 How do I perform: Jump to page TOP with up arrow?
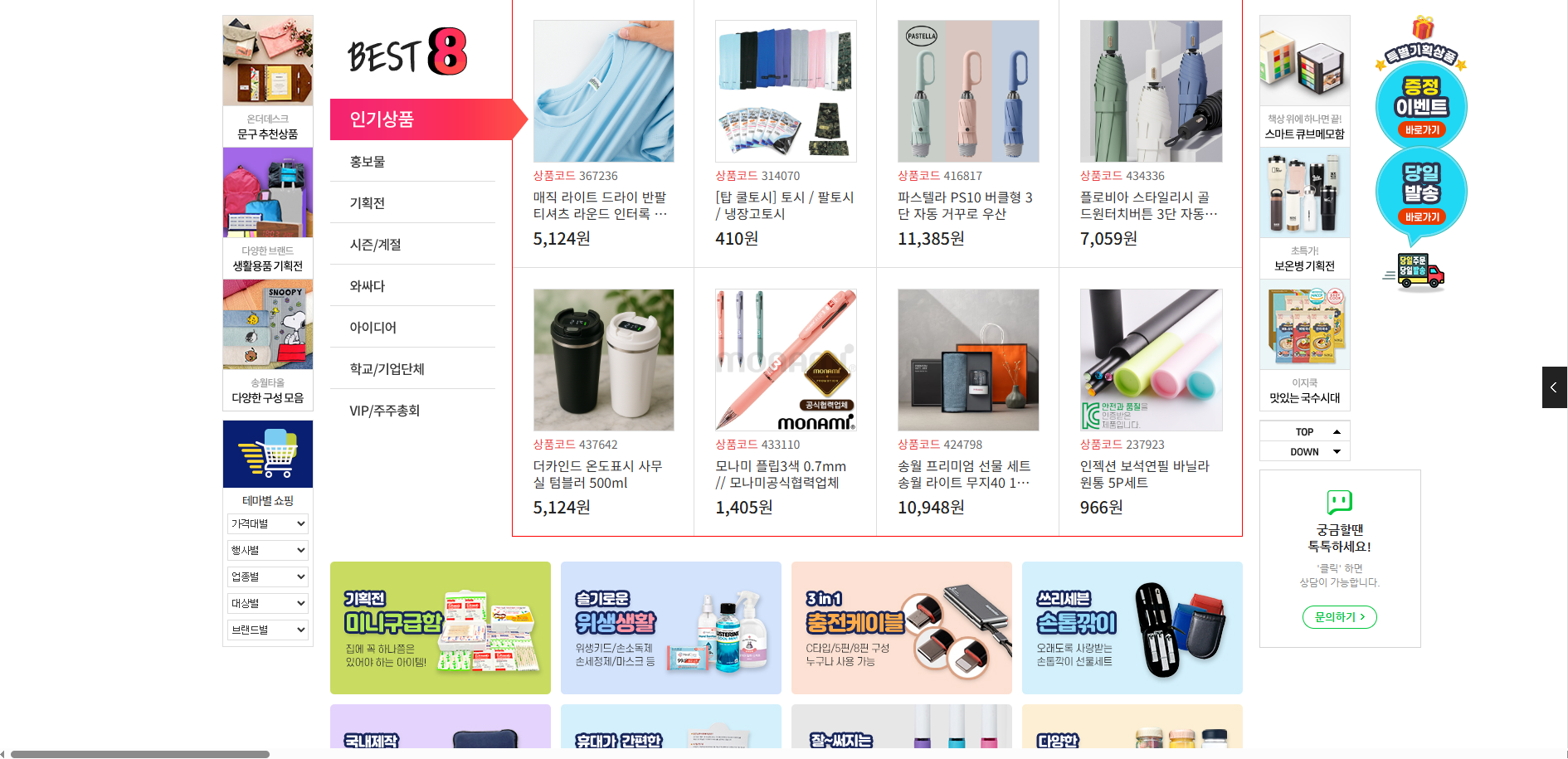[1305, 431]
